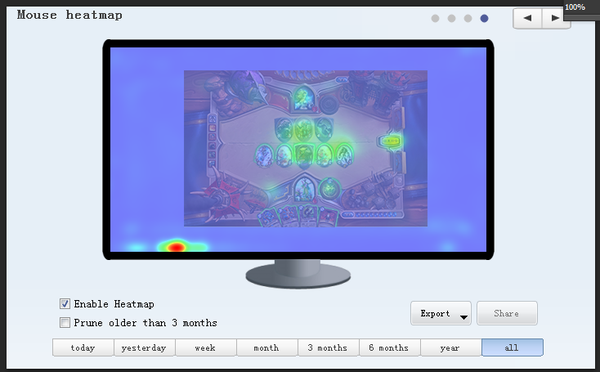Click the heatmap monitor preview image

[298, 149]
